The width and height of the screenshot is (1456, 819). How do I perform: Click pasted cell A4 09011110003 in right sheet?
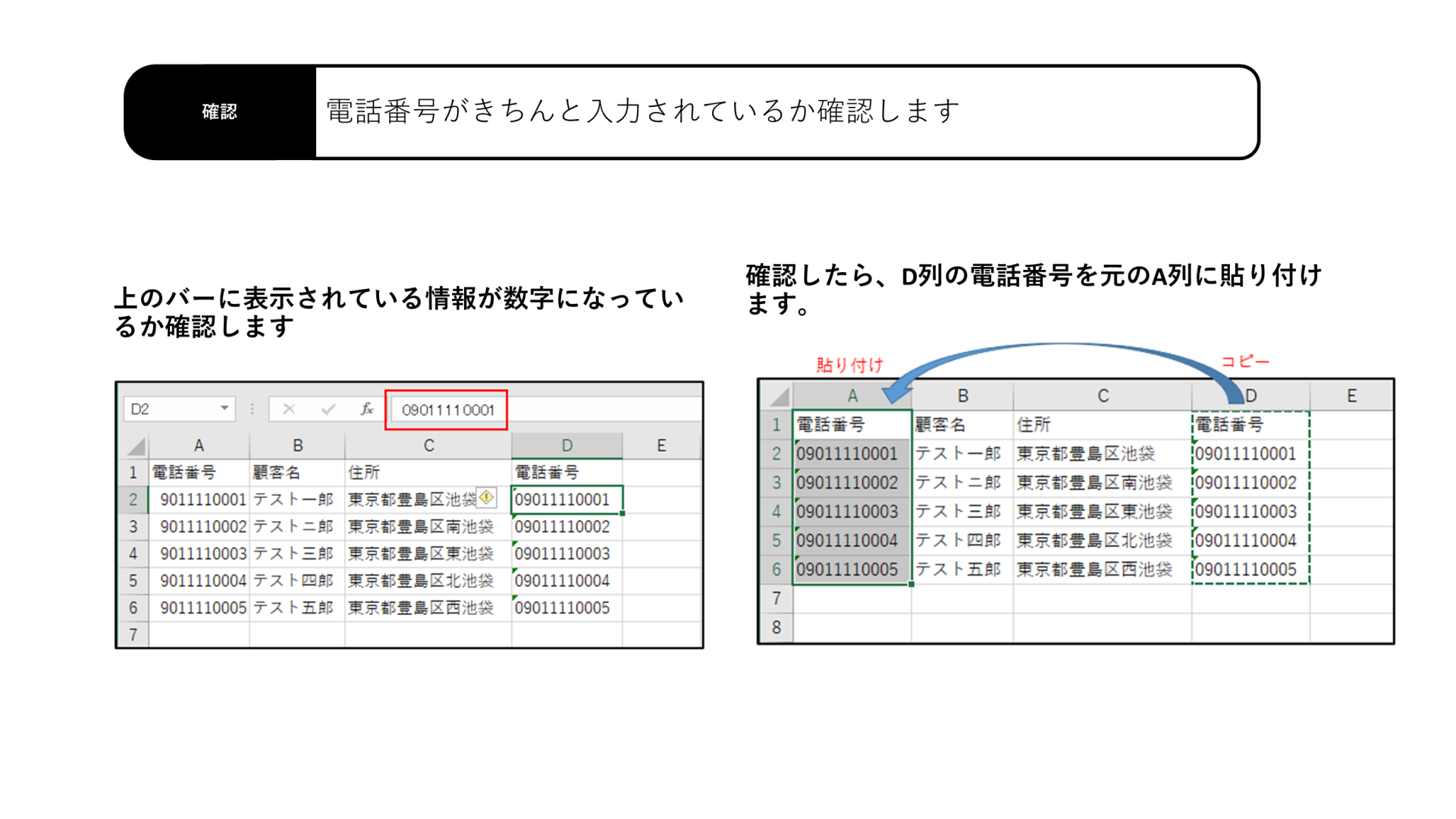point(852,511)
